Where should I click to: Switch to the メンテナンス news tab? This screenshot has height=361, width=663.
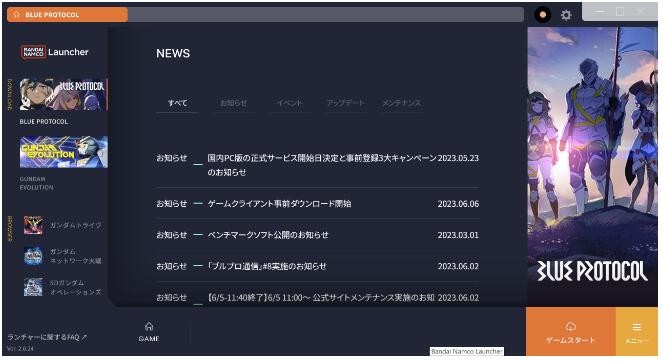pyautogui.click(x=401, y=103)
